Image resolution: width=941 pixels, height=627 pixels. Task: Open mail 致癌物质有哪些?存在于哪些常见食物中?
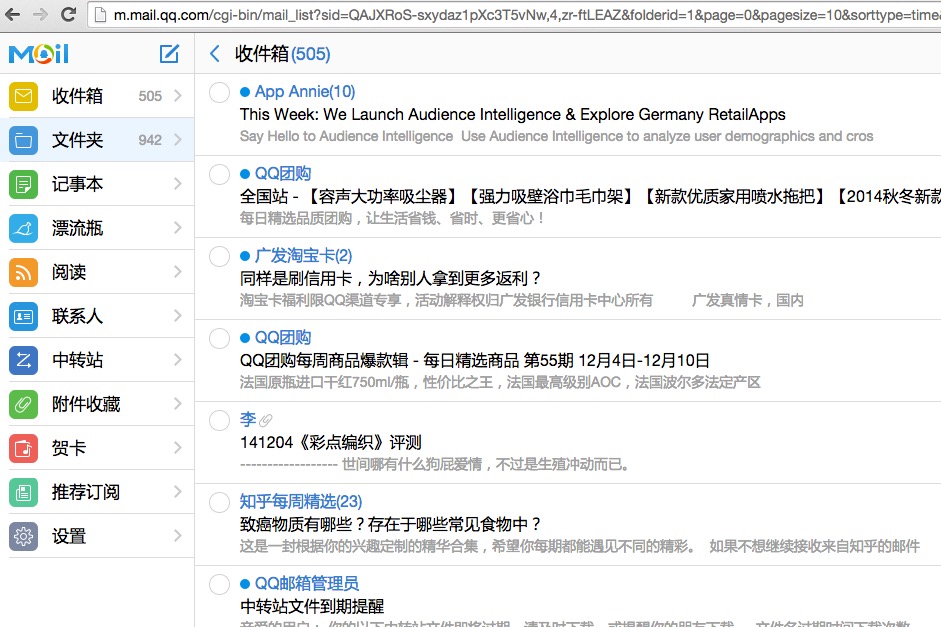pos(391,524)
